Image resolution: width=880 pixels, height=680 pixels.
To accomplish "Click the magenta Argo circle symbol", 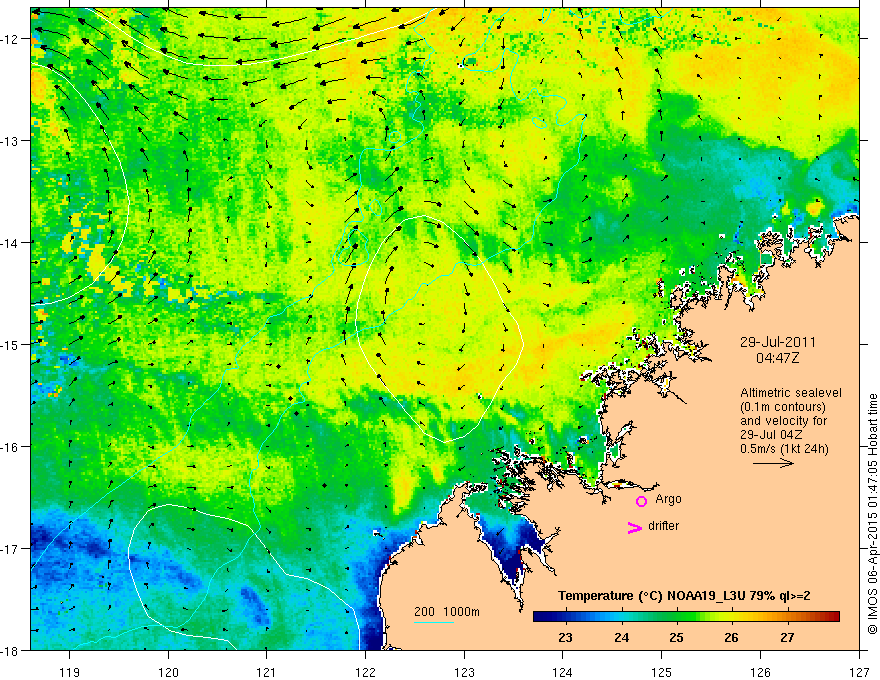I will click(x=641, y=501).
